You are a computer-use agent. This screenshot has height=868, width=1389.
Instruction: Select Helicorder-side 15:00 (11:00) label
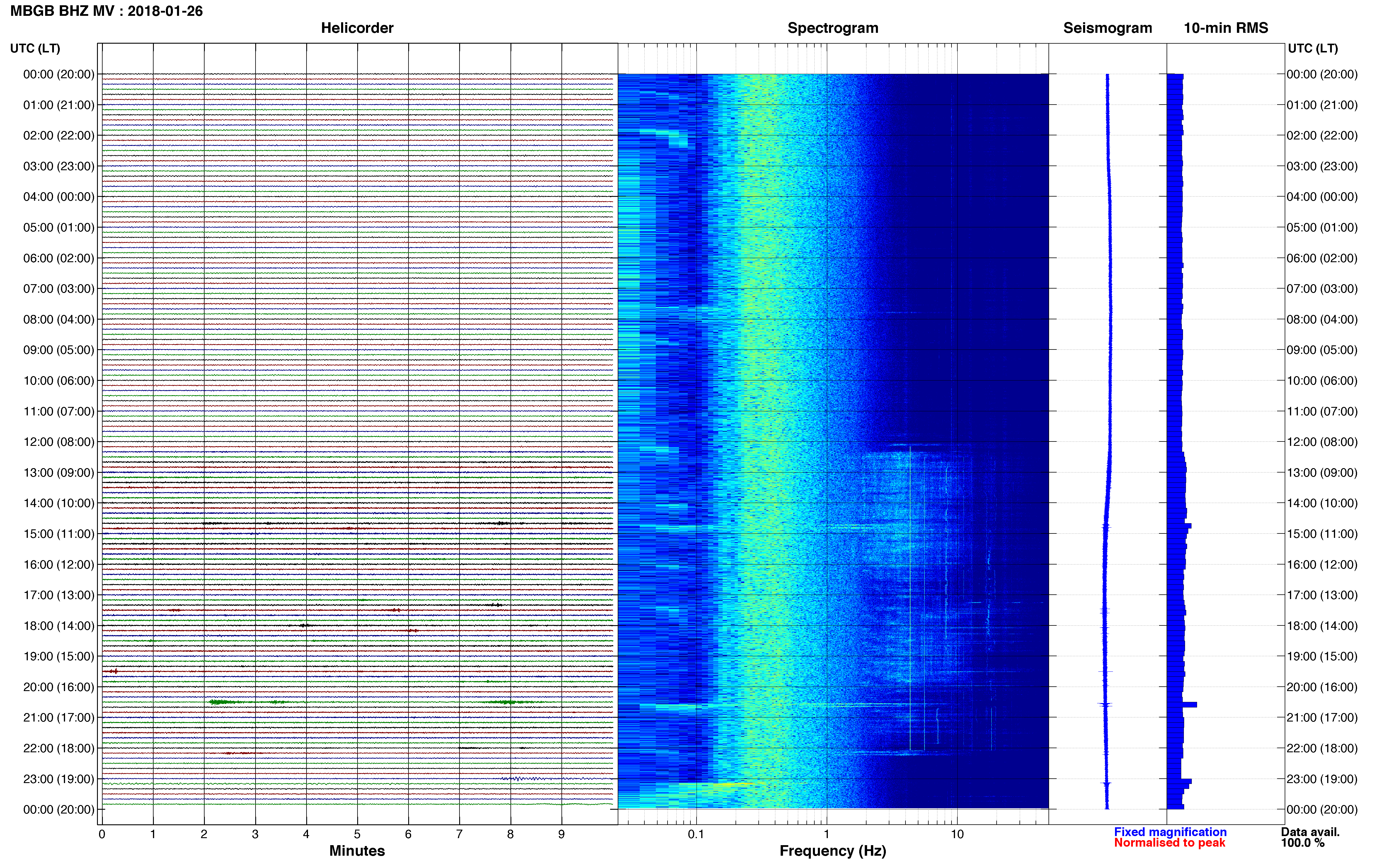click(x=59, y=534)
